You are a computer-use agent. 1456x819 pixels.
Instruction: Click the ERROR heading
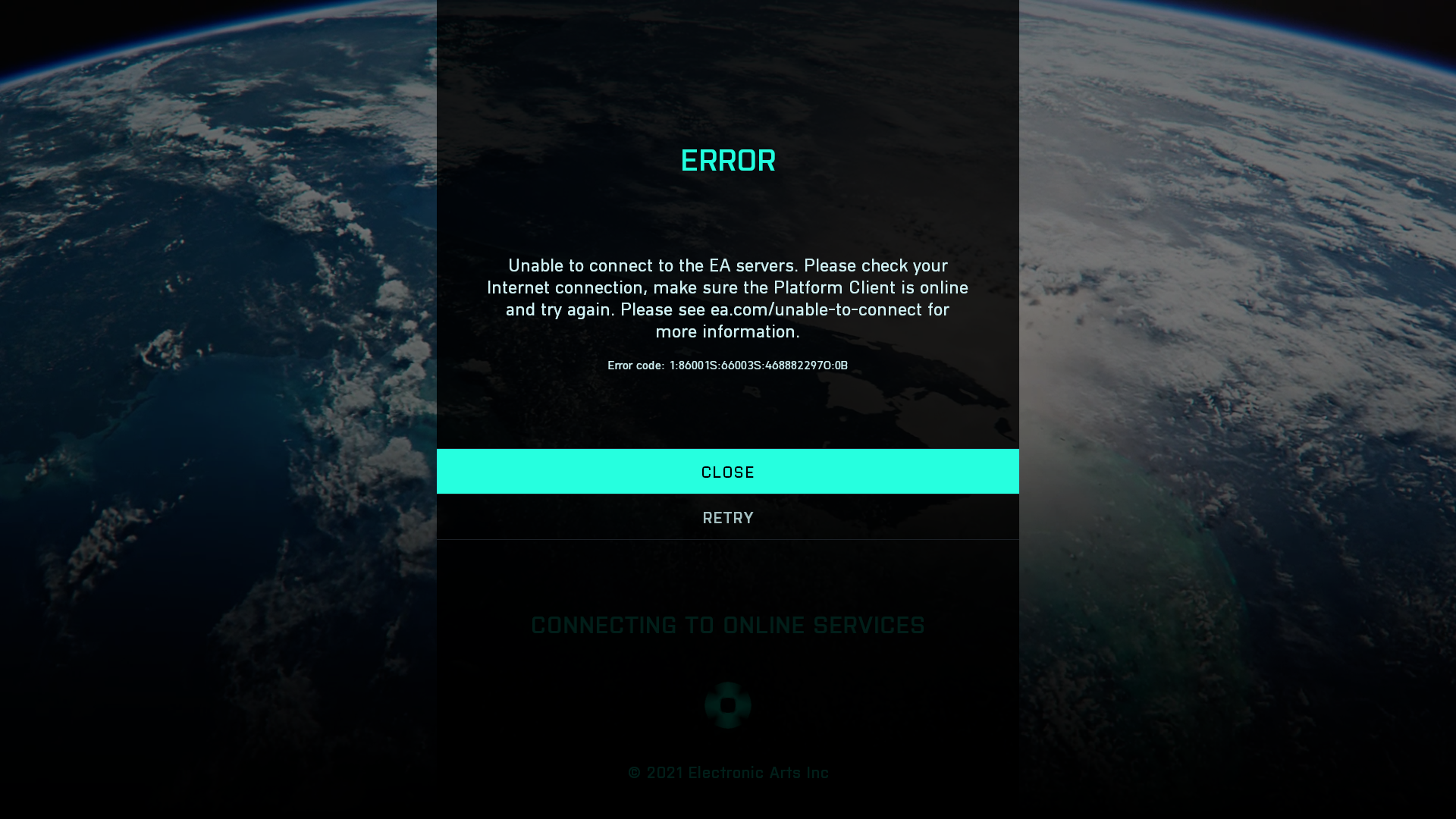(x=728, y=160)
